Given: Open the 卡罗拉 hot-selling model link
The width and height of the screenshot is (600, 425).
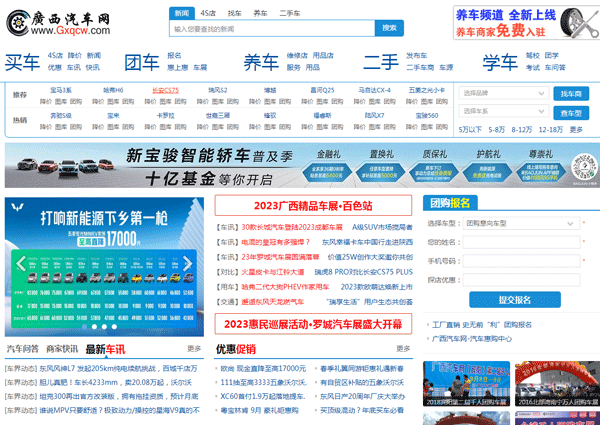Looking at the screenshot, I should coord(165,116).
